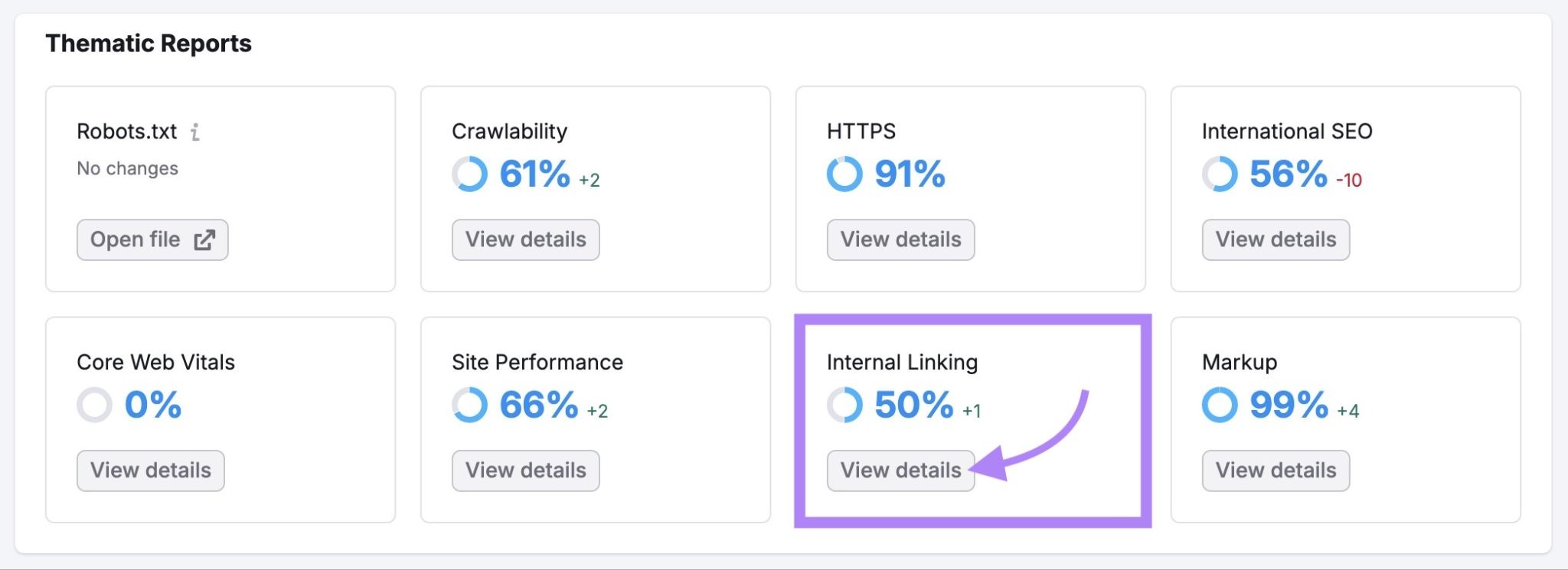Click the Site Performance donut chart
1568x570 pixels.
pyautogui.click(x=470, y=406)
